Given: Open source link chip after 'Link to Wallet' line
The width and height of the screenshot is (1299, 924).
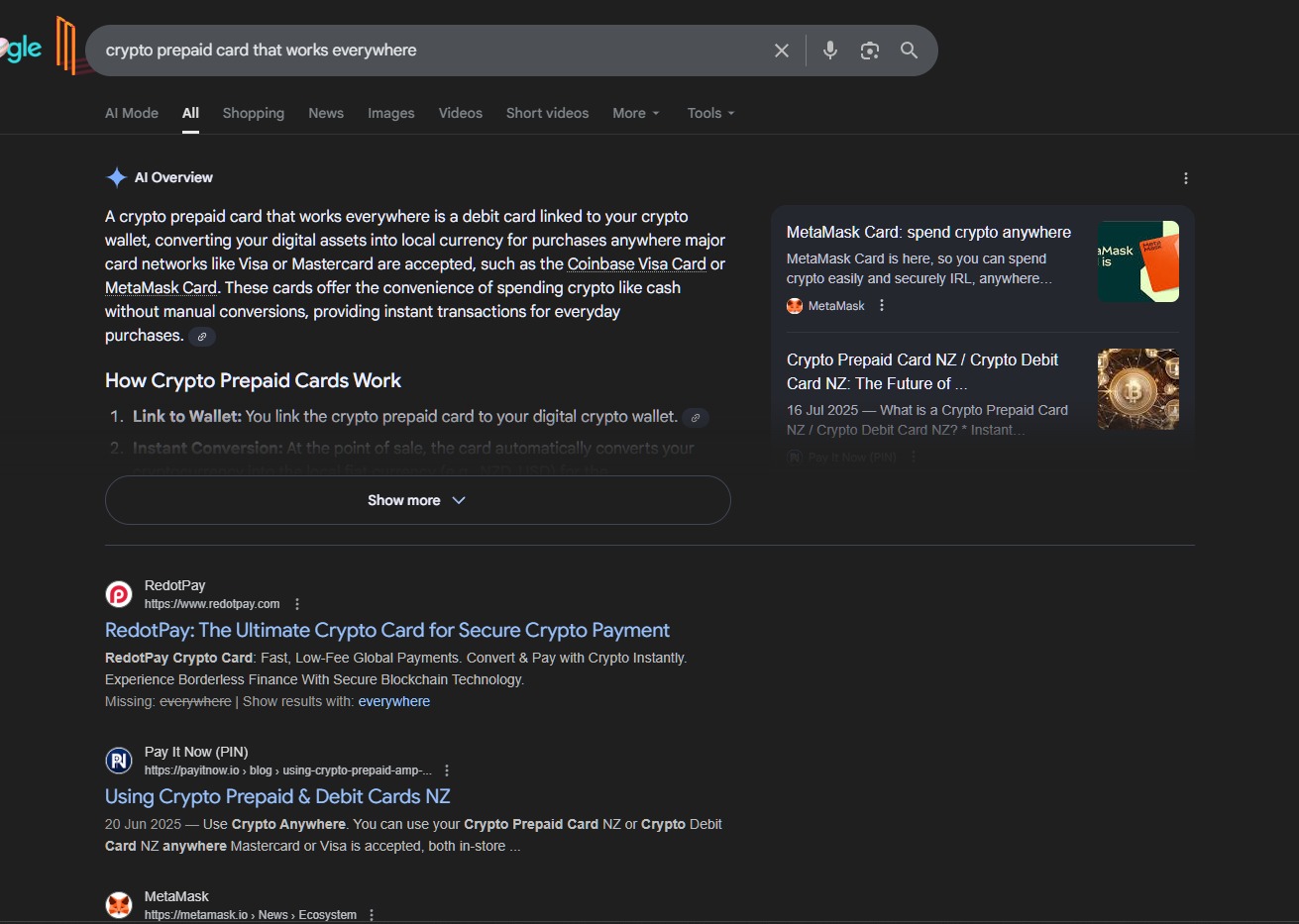Looking at the screenshot, I should (x=696, y=418).
